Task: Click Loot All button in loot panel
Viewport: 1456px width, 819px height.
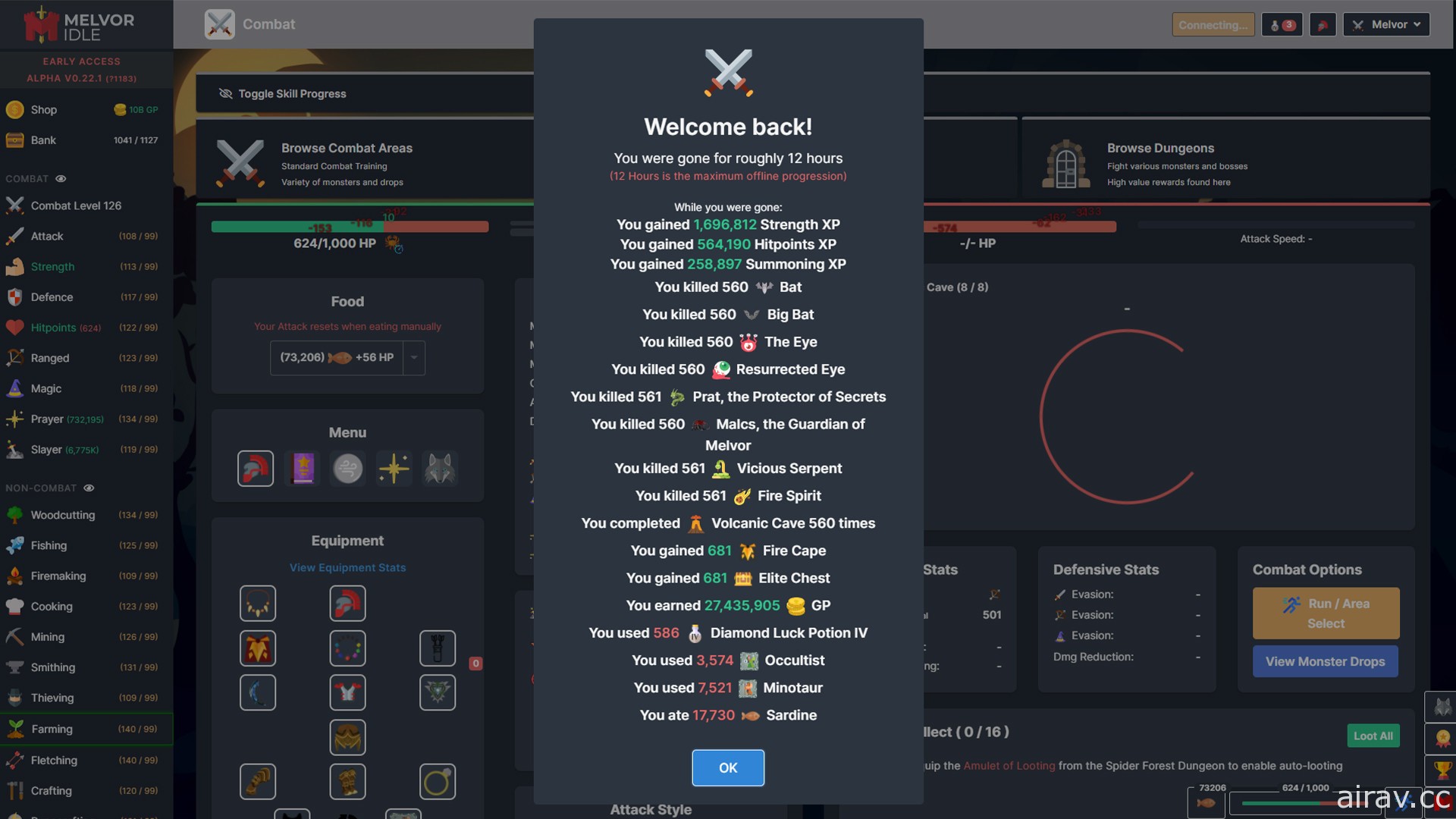Action: [1373, 733]
